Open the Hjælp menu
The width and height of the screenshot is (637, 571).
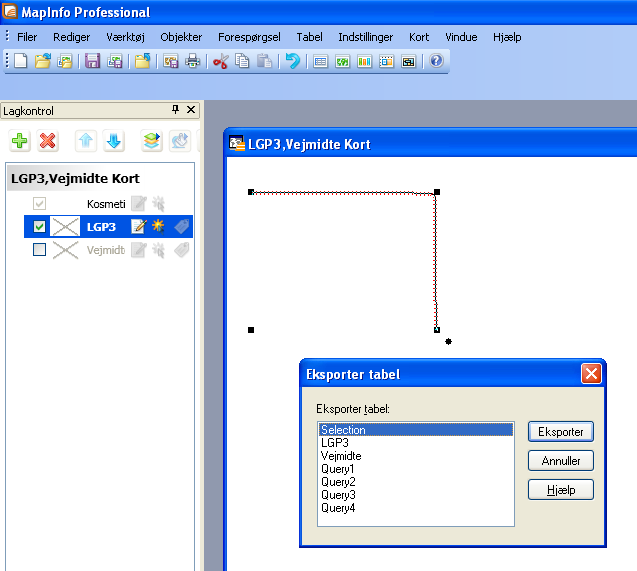(x=507, y=37)
